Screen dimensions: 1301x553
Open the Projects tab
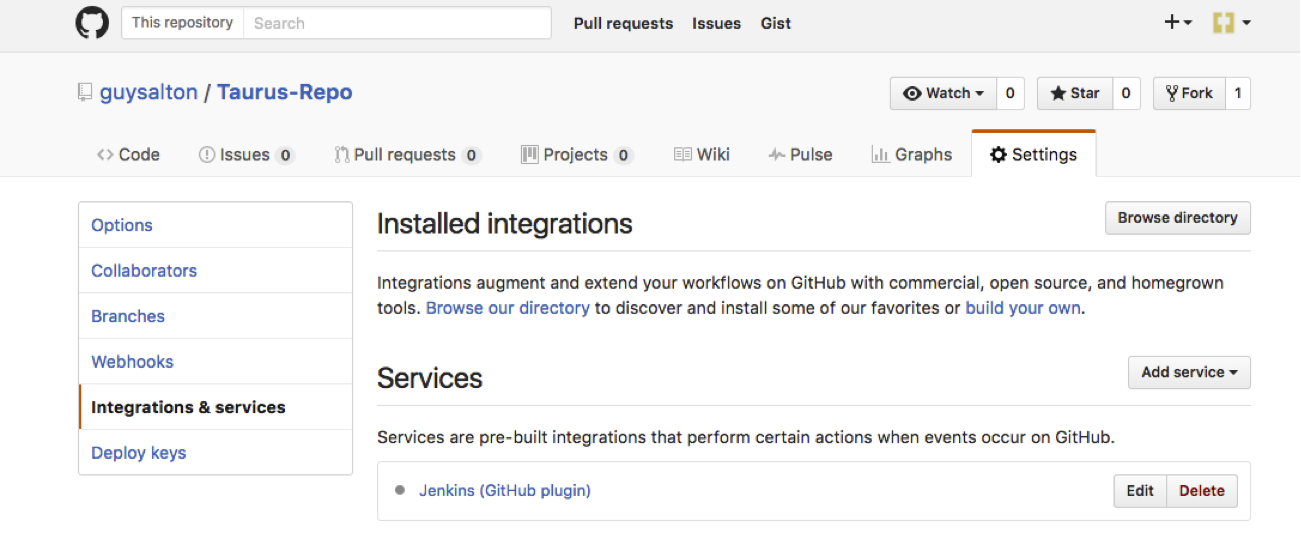[576, 154]
